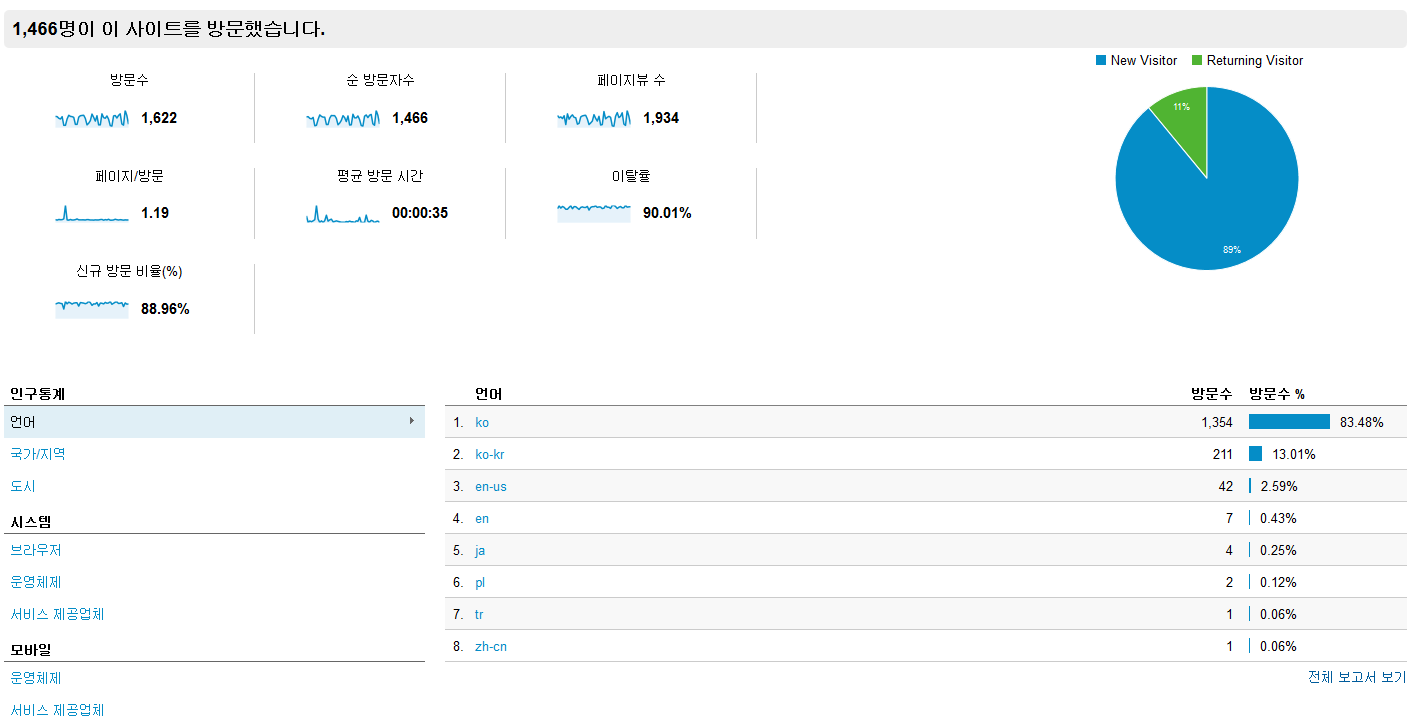Click the ko language link
This screenshot has height=725, width=1413.
tap(482, 423)
